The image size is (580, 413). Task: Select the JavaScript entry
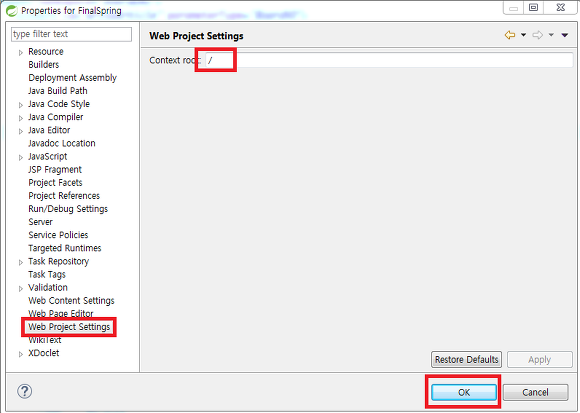point(48,156)
